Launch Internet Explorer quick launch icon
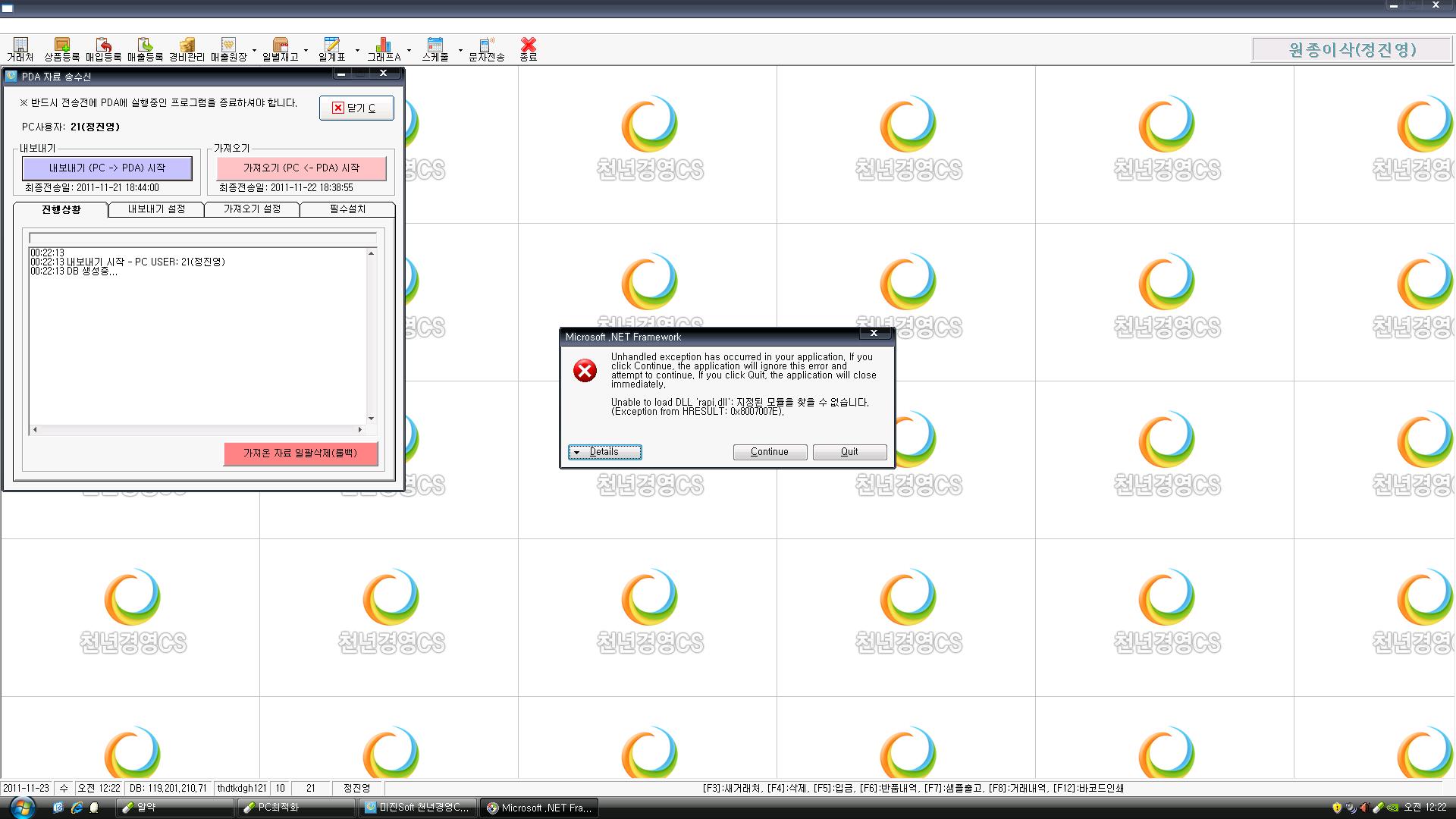Image resolution: width=1456 pixels, height=819 pixels. [77, 808]
